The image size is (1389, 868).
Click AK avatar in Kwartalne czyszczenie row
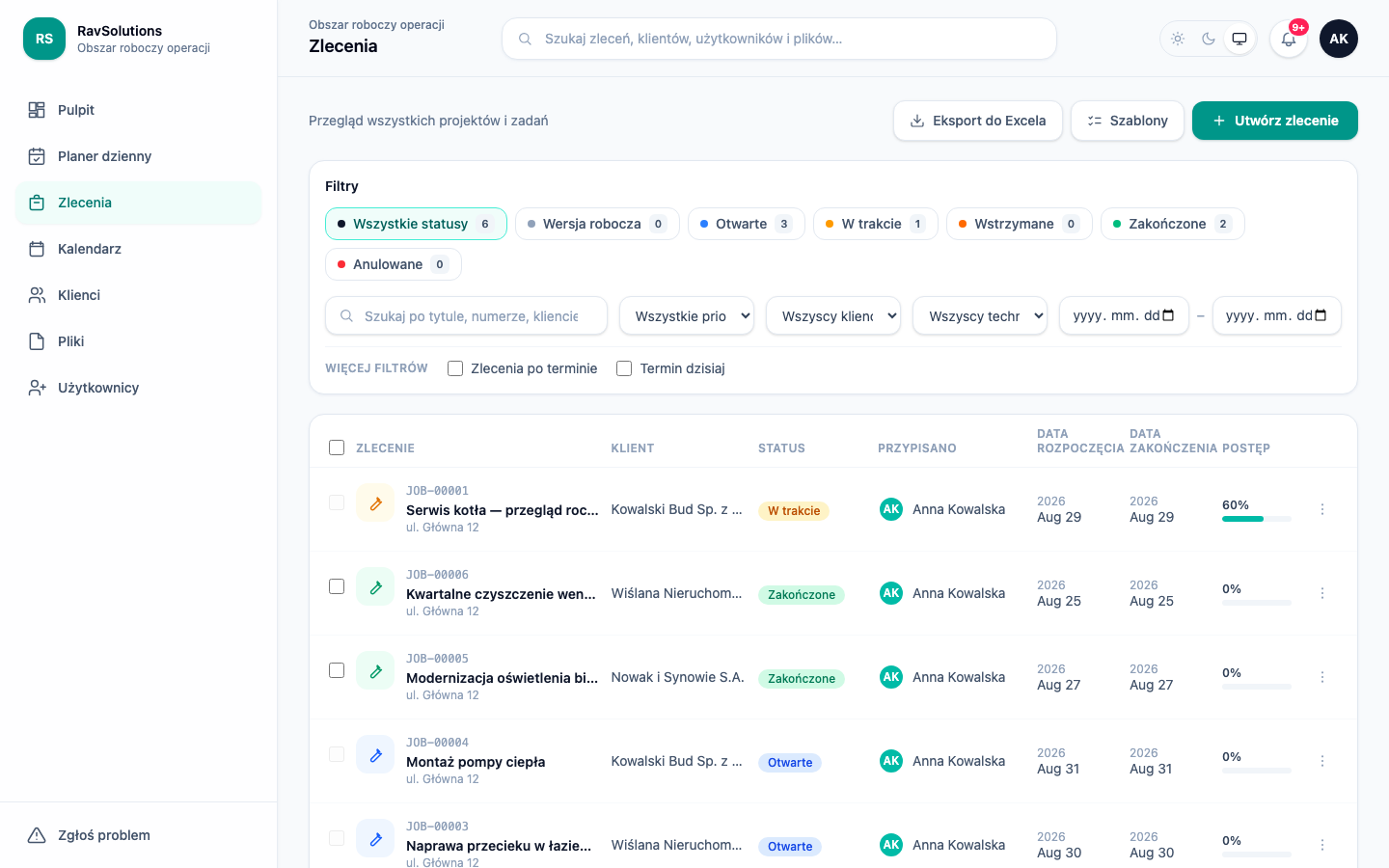(x=891, y=593)
